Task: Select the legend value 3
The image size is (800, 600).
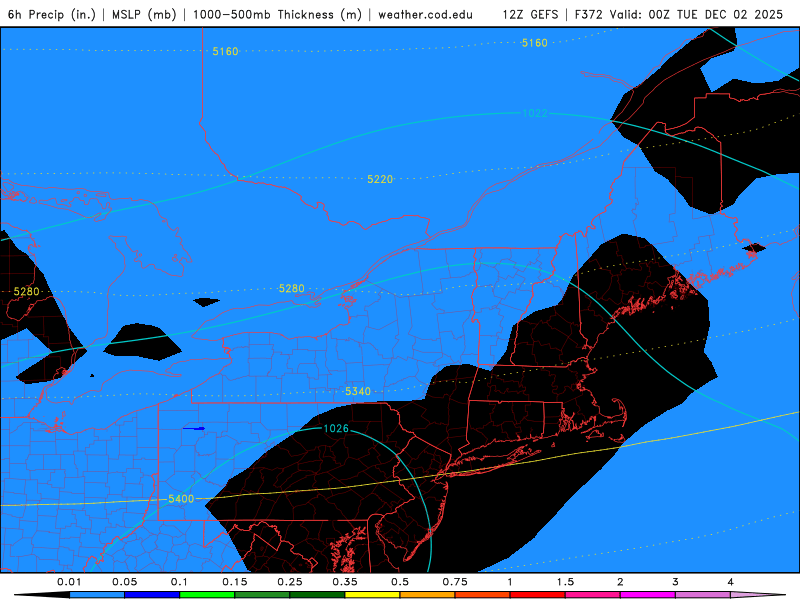Action: pos(676,582)
